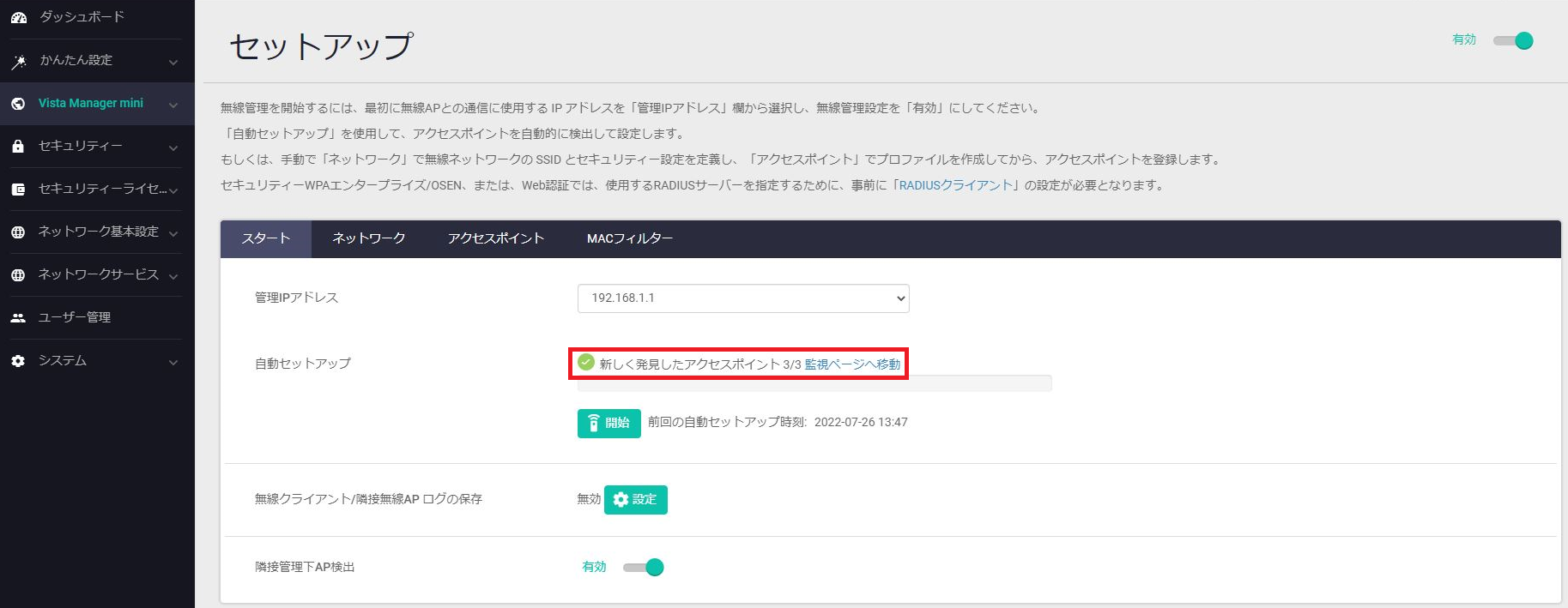The image size is (1568, 608).
Task: Click the globe icon for ネットワーク基本設定
Action: pyautogui.click(x=18, y=232)
